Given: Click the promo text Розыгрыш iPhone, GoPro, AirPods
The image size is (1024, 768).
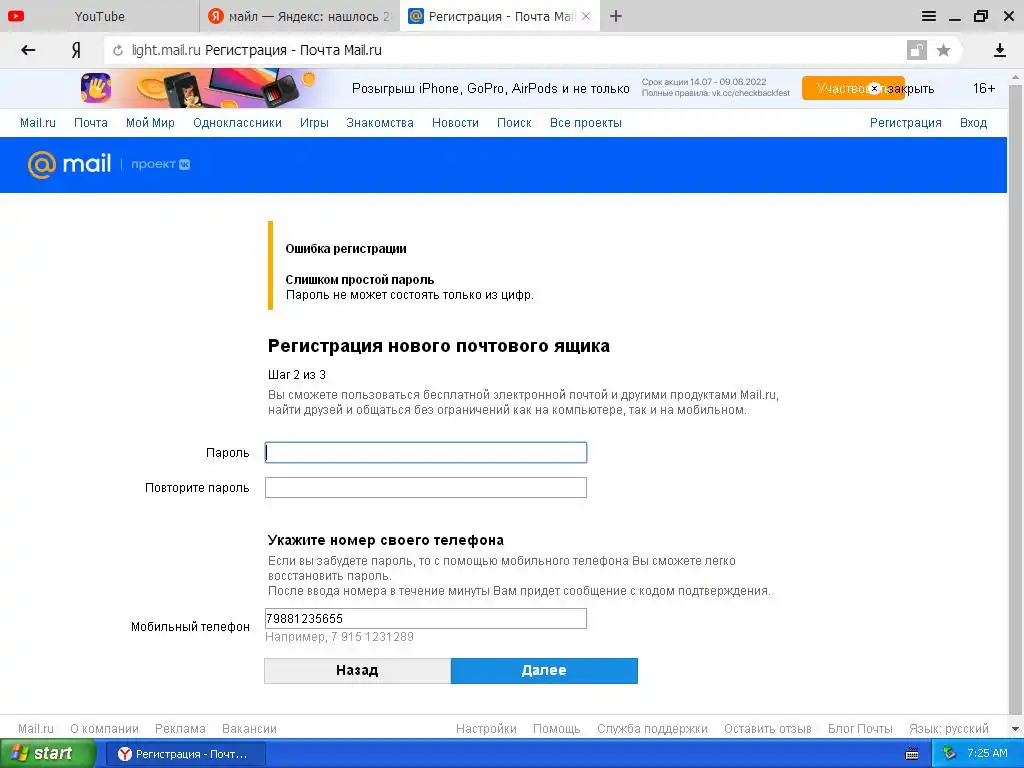Looking at the screenshot, I should (490, 88).
